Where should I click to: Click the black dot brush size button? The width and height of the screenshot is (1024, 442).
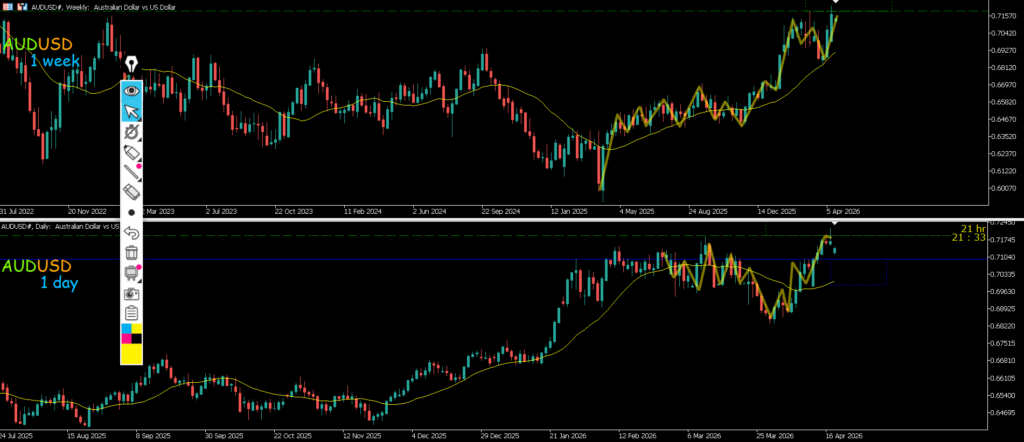pyautogui.click(x=131, y=212)
